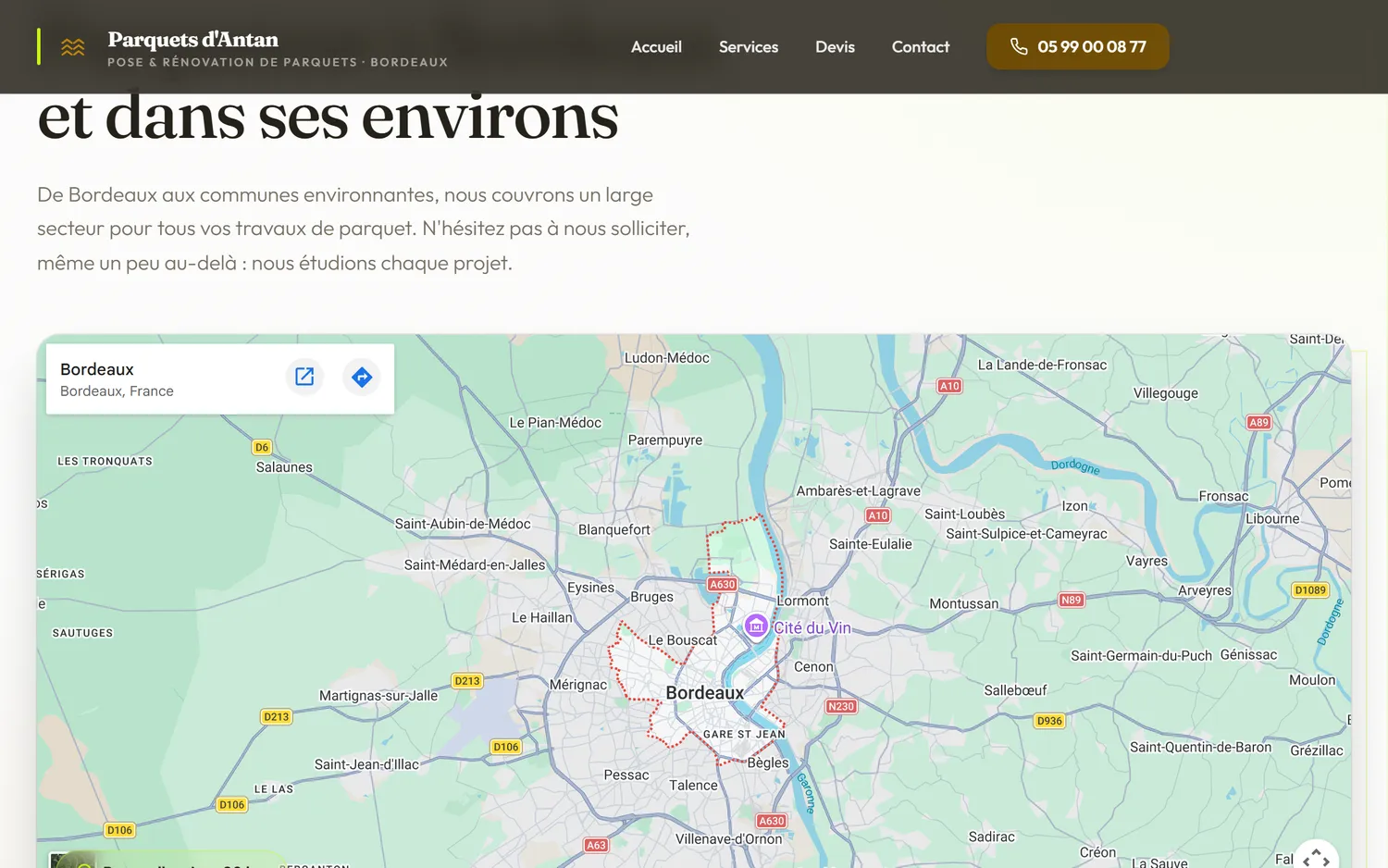Viewport: 1388px width, 868px height.
Task: Click the Pessac label on map
Action: 626,775
